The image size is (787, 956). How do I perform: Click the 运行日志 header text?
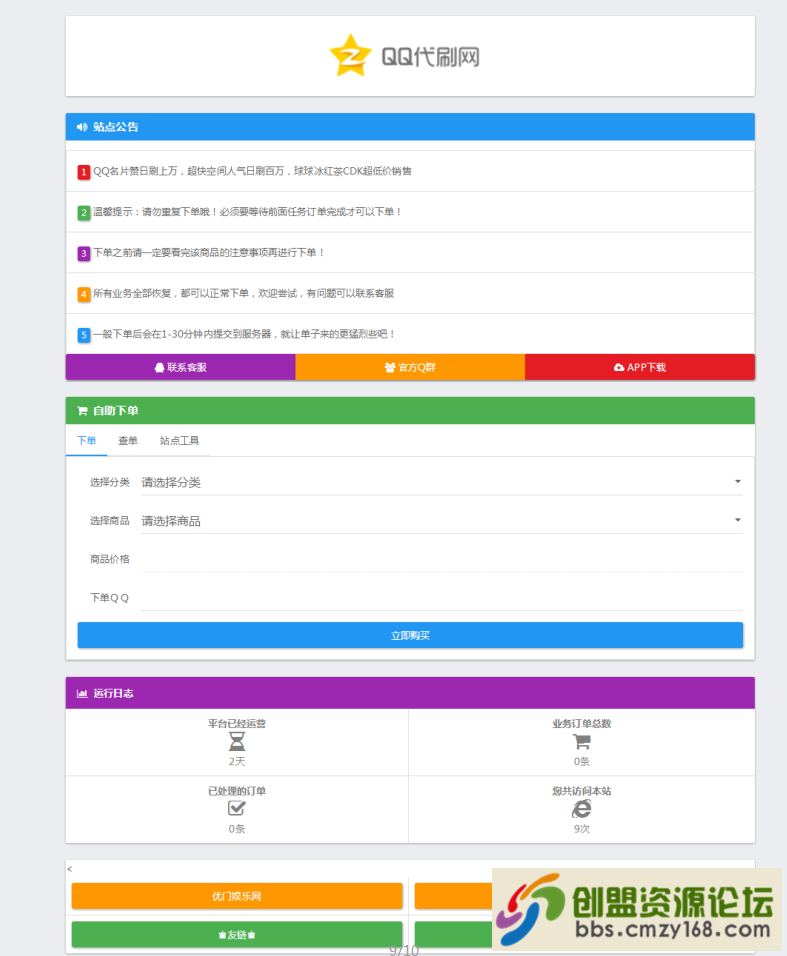coord(113,693)
